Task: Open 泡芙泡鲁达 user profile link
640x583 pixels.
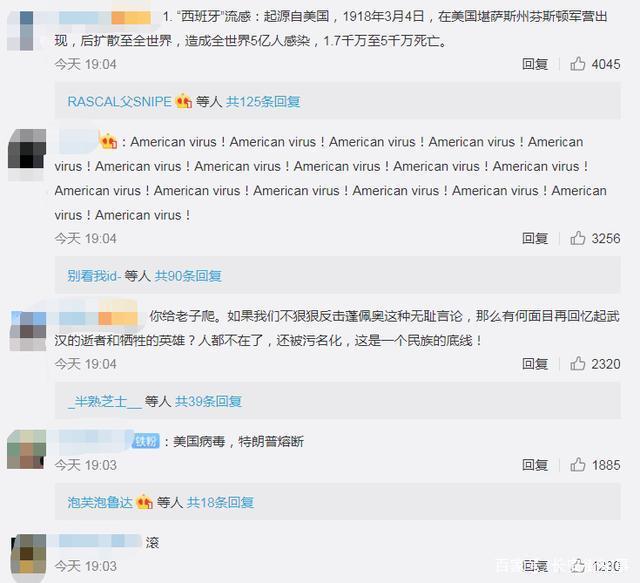Action: (100, 503)
